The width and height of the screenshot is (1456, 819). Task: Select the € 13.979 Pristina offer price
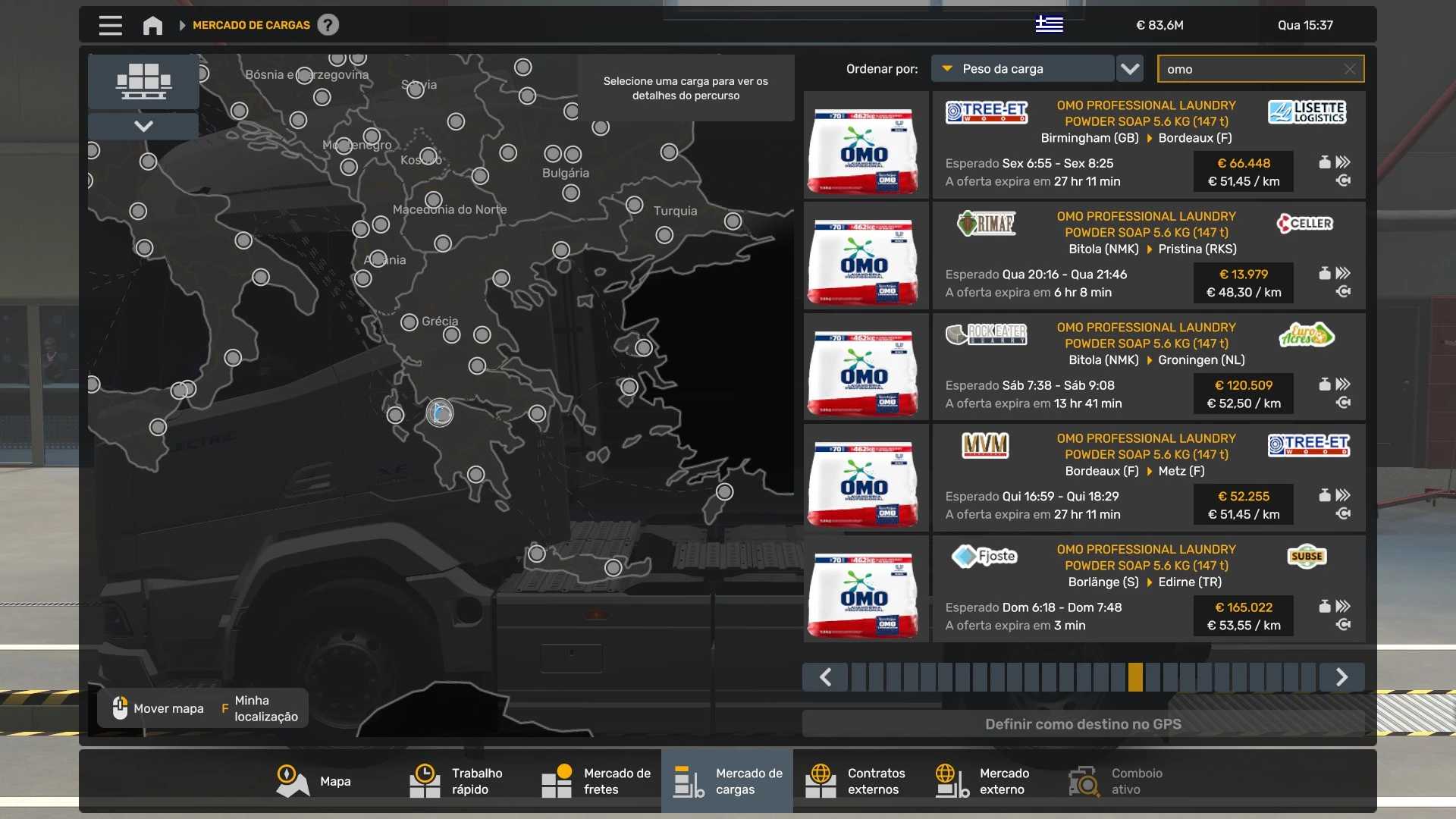1244,275
